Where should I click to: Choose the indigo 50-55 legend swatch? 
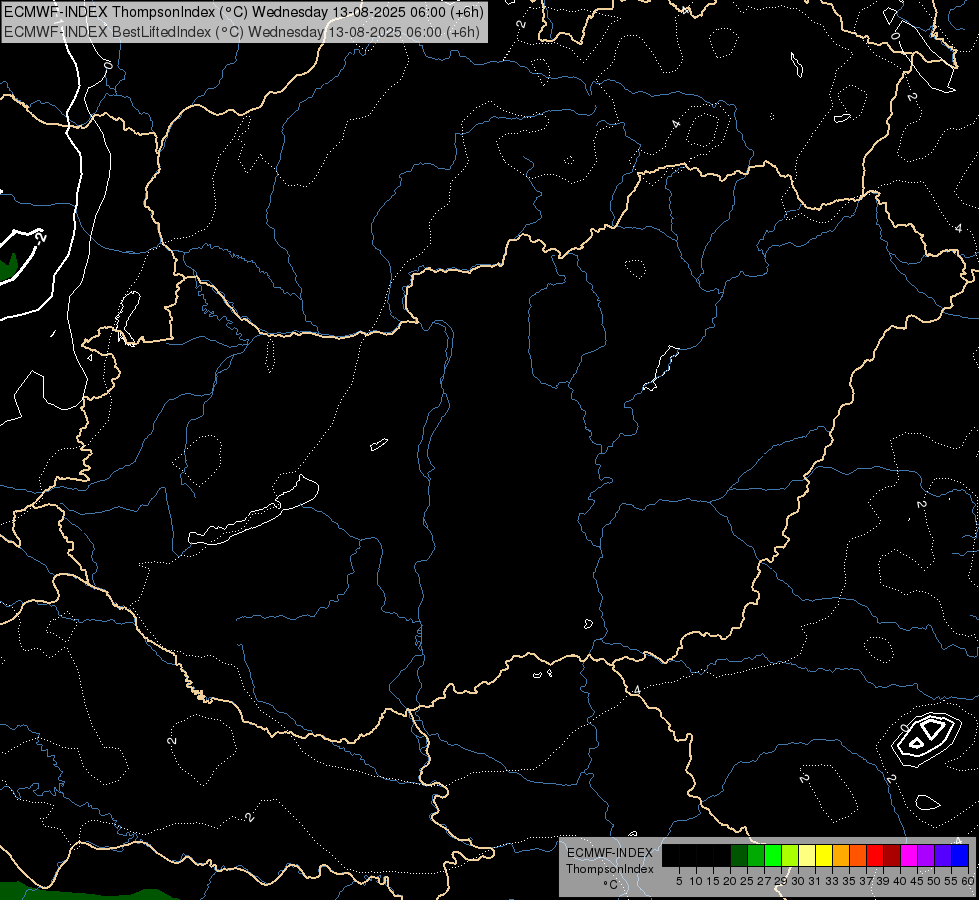tap(943, 855)
